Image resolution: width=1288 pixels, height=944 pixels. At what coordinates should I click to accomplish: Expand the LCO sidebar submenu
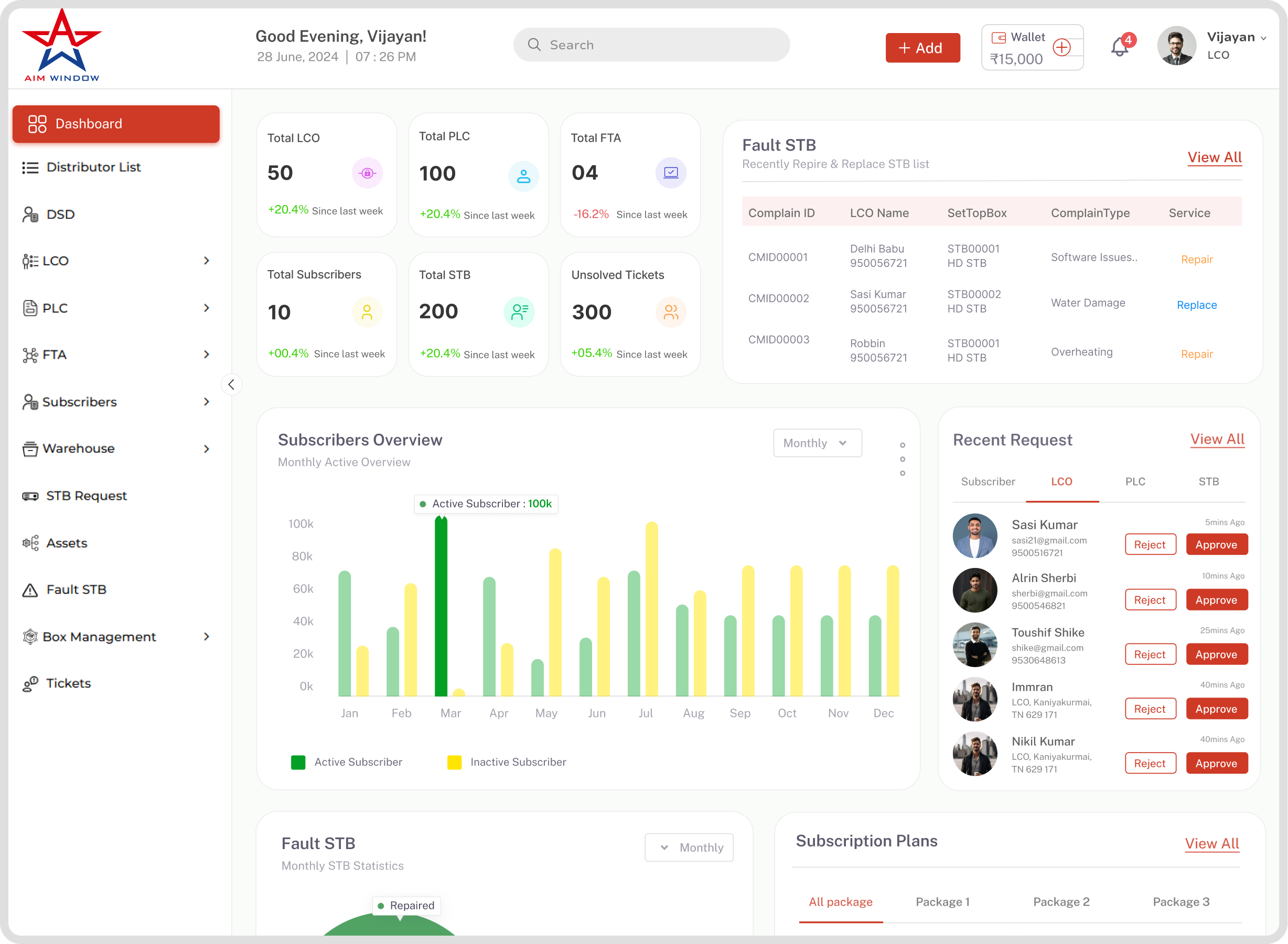coord(206,261)
